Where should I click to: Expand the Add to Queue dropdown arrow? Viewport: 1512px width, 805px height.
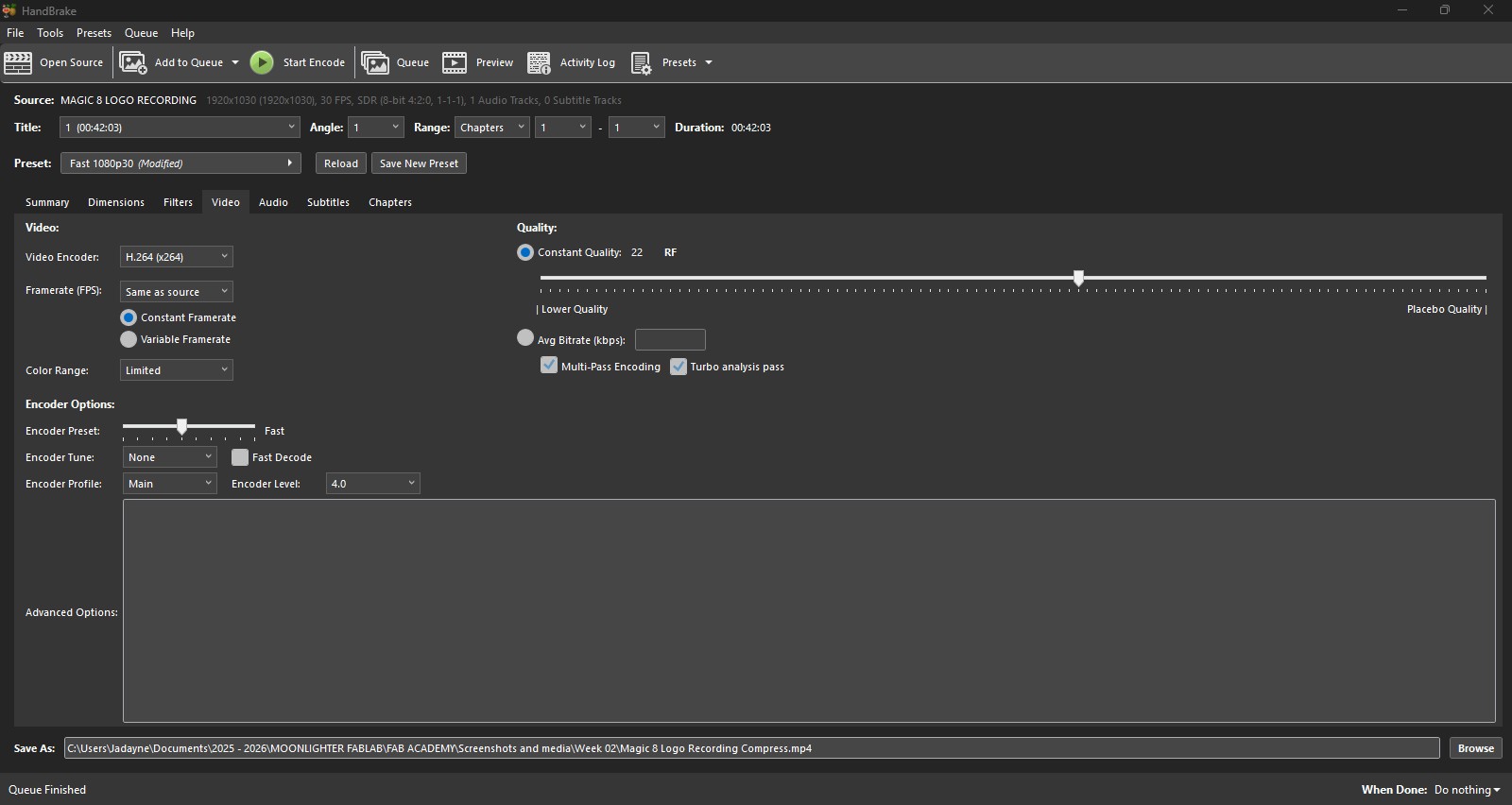pyautogui.click(x=235, y=62)
